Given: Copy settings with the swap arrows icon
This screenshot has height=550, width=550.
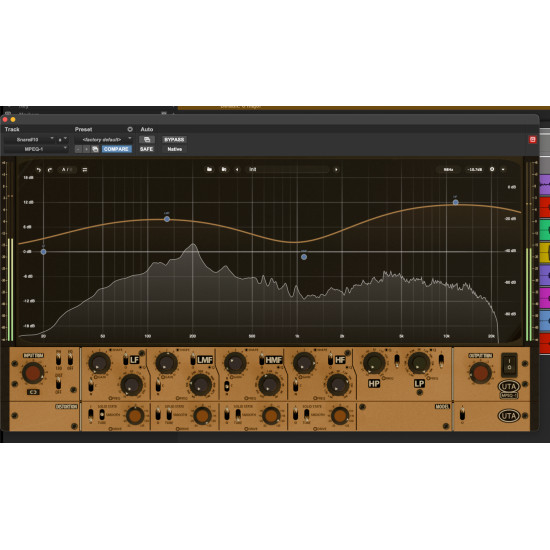Looking at the screenshot, I should click(85, 170).
